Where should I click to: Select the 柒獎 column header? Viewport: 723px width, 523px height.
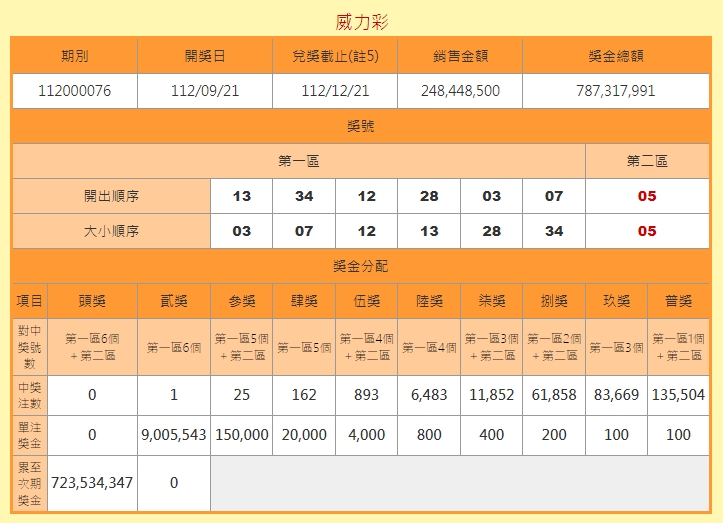[x=492, y=301]
